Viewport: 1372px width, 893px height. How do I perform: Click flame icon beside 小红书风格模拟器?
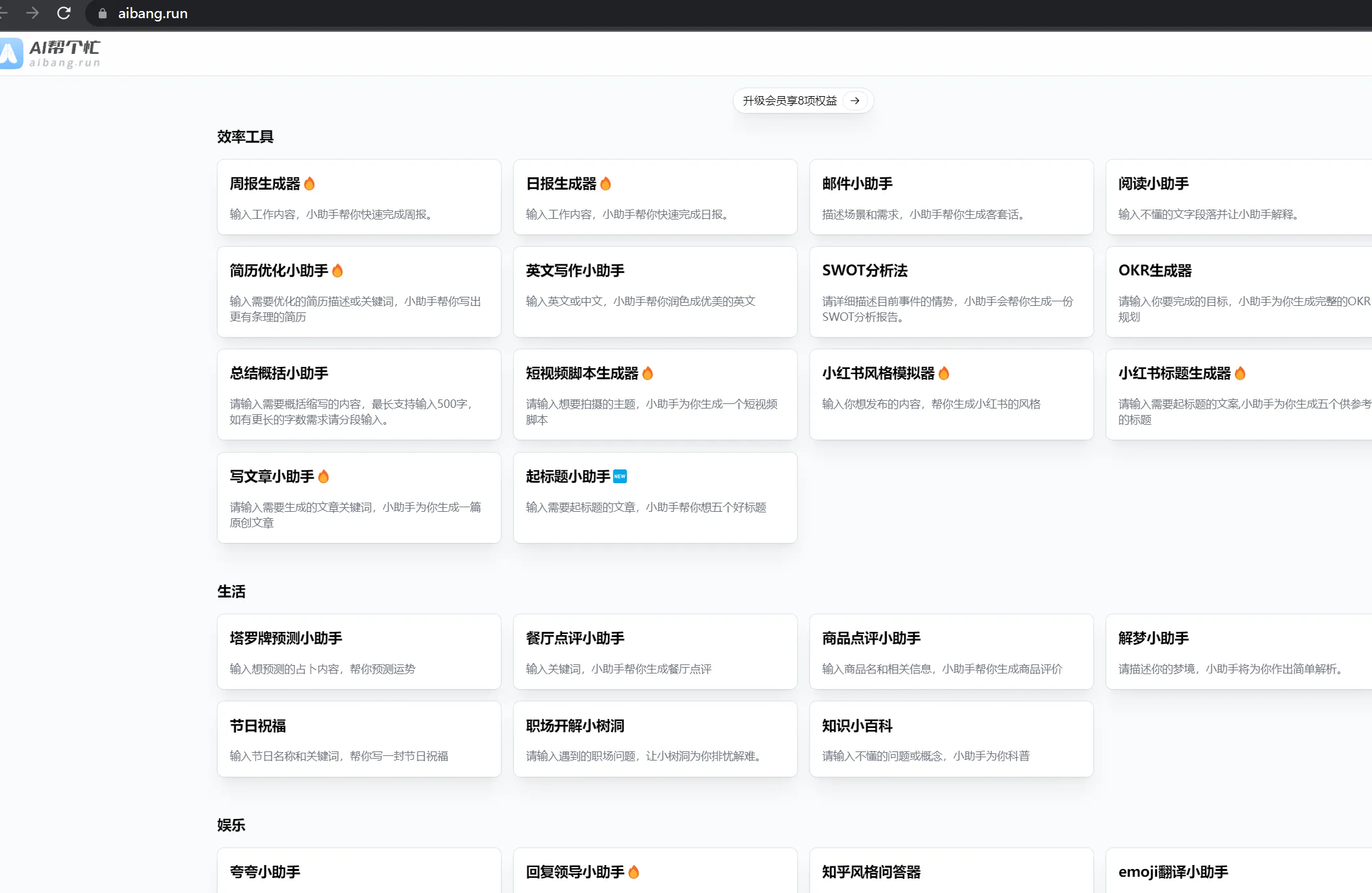click(944, 373)
